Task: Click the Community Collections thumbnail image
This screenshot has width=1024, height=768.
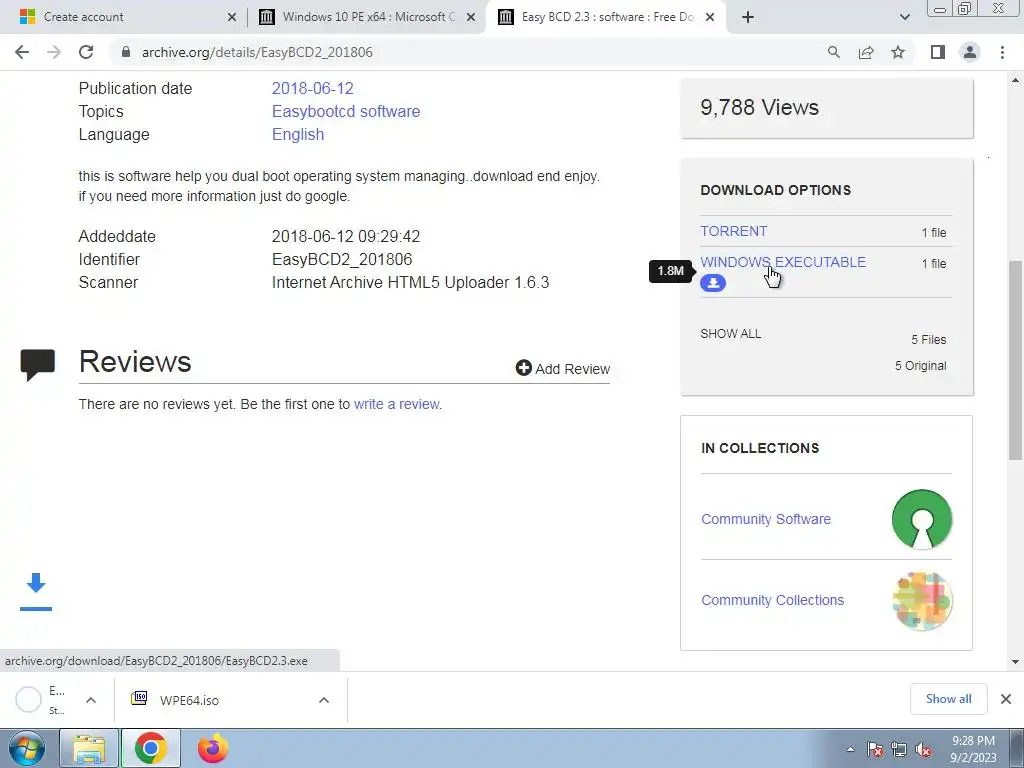Action: (921, 600)
